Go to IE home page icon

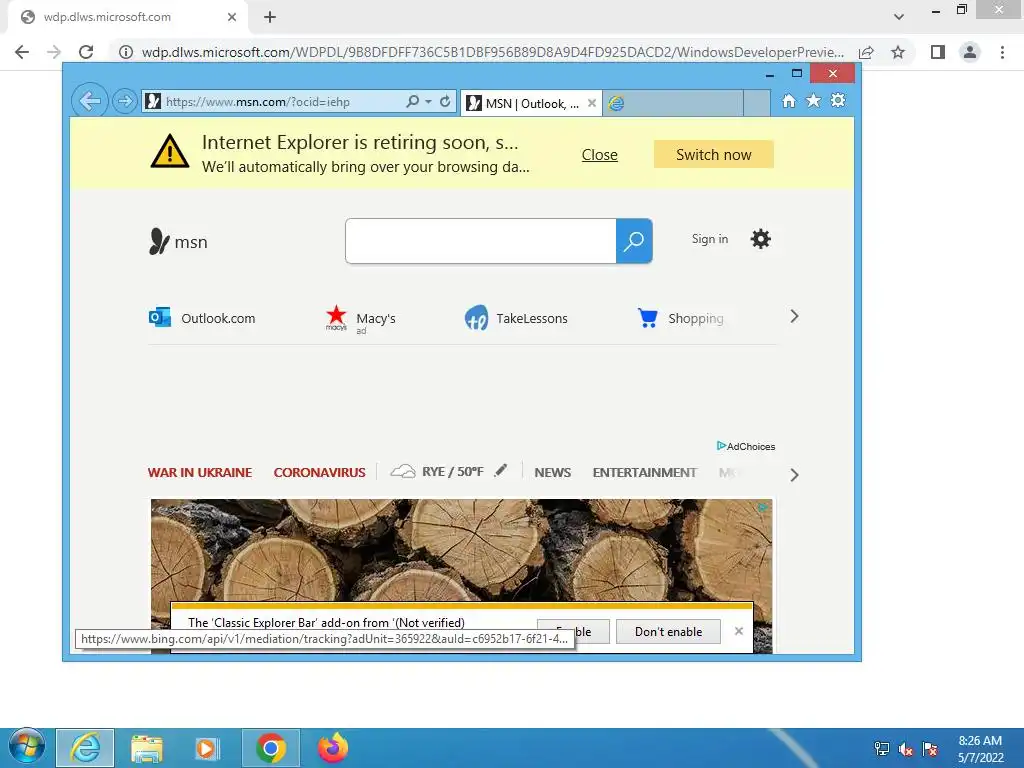(789, 101)
